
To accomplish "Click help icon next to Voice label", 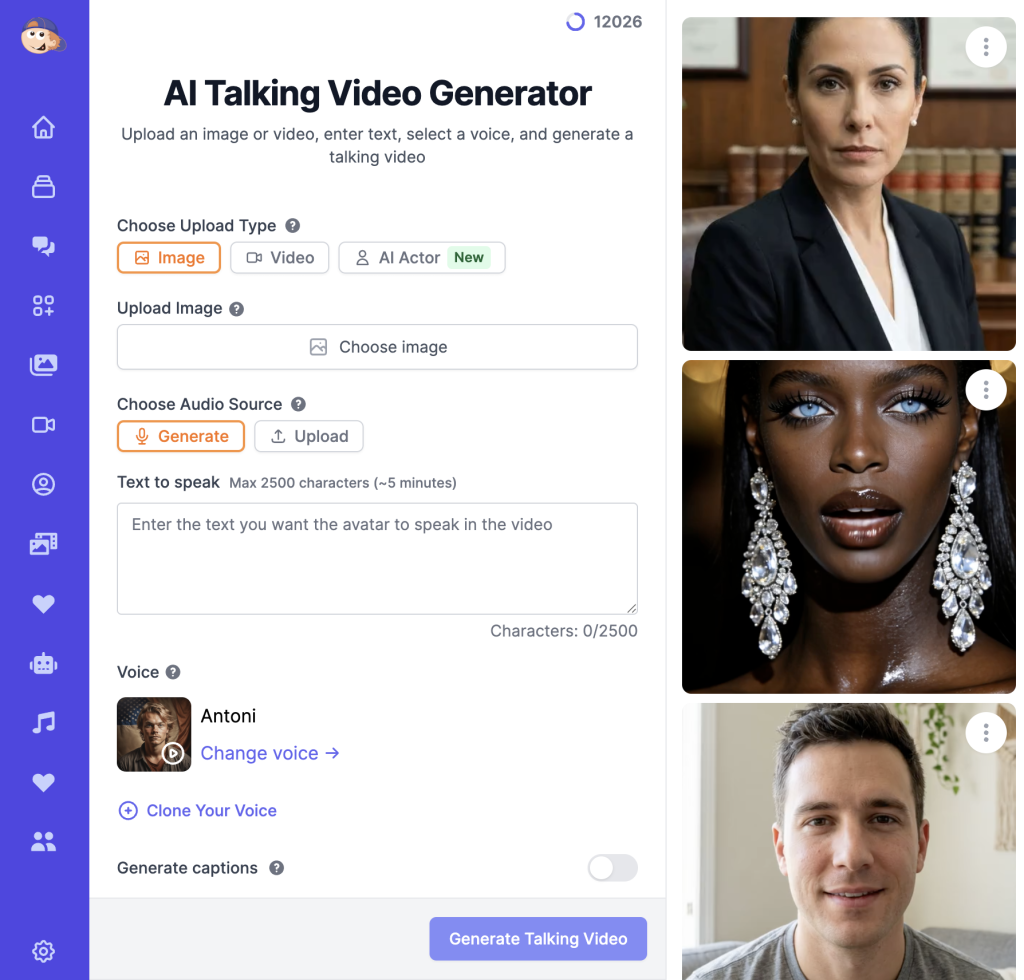I will (173, 672).
